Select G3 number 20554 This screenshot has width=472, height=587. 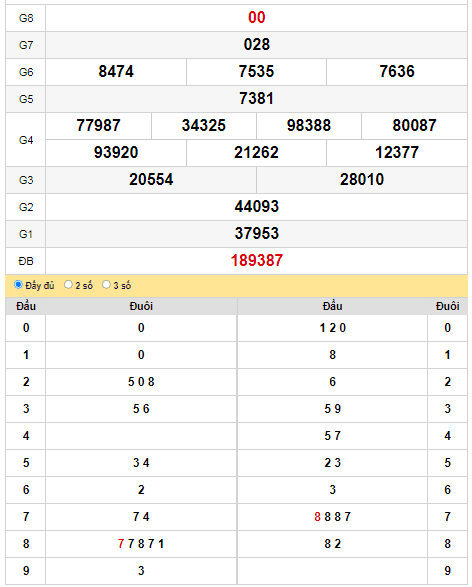click(x=151, y=179)
